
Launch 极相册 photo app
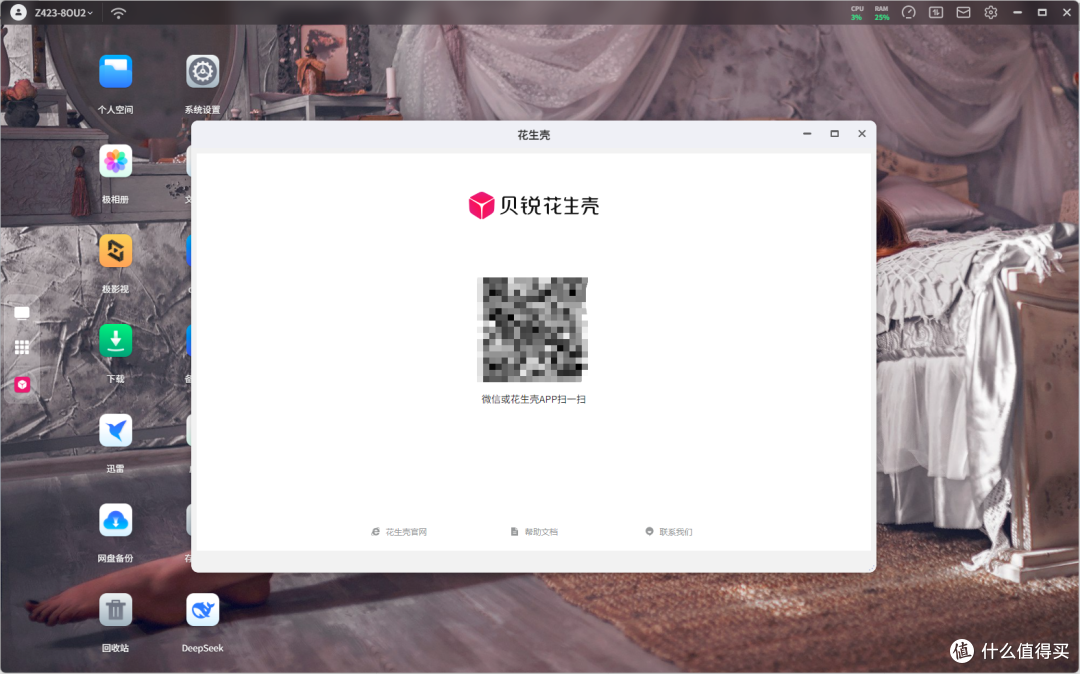(115, 162)
